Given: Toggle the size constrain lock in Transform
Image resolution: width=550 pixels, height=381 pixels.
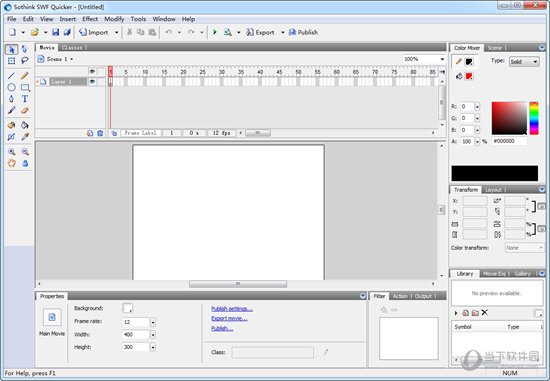Looking at the screenshot, I should (542, 206).
